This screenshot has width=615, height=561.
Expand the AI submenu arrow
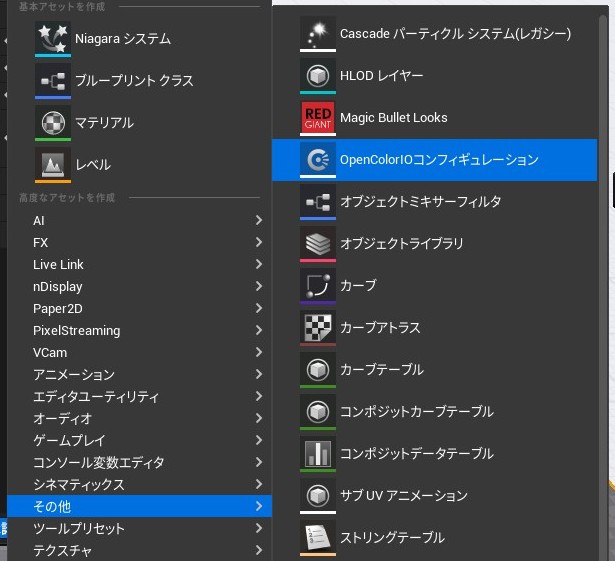pyautogui.click(x=258, y=220)
